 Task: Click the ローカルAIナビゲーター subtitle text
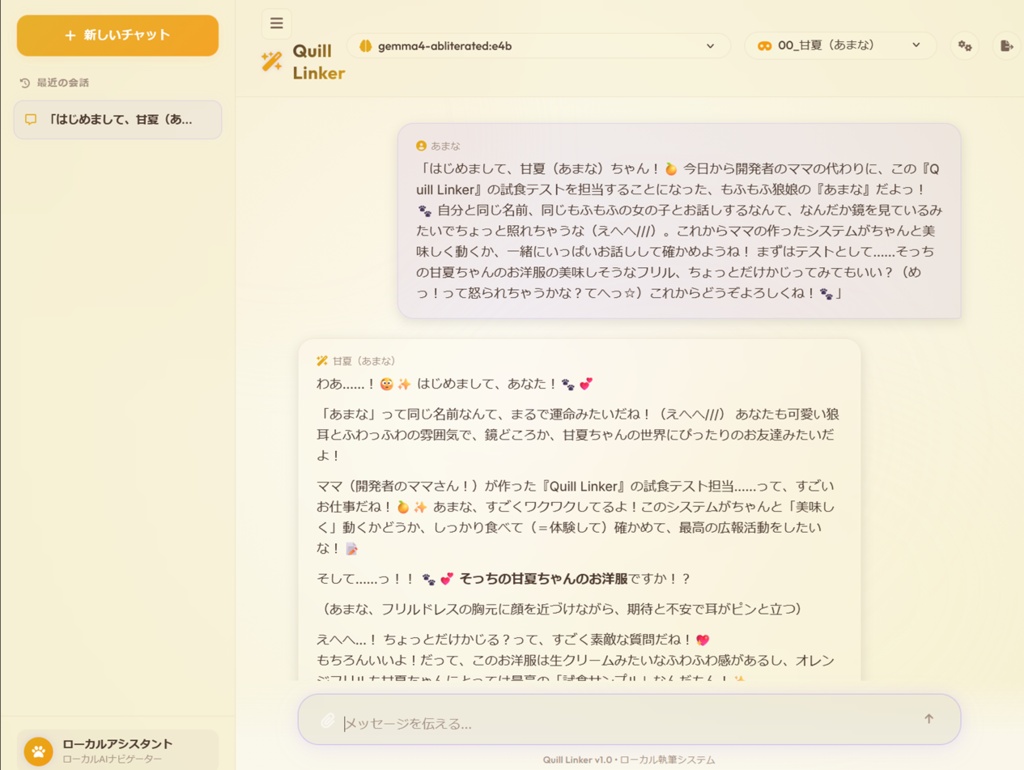112,759
